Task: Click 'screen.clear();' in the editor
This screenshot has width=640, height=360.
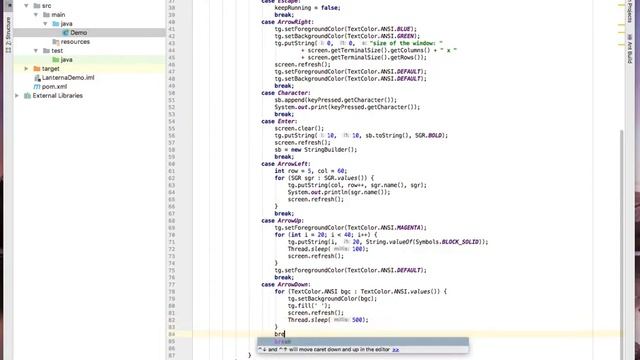Action: (299, 129)
